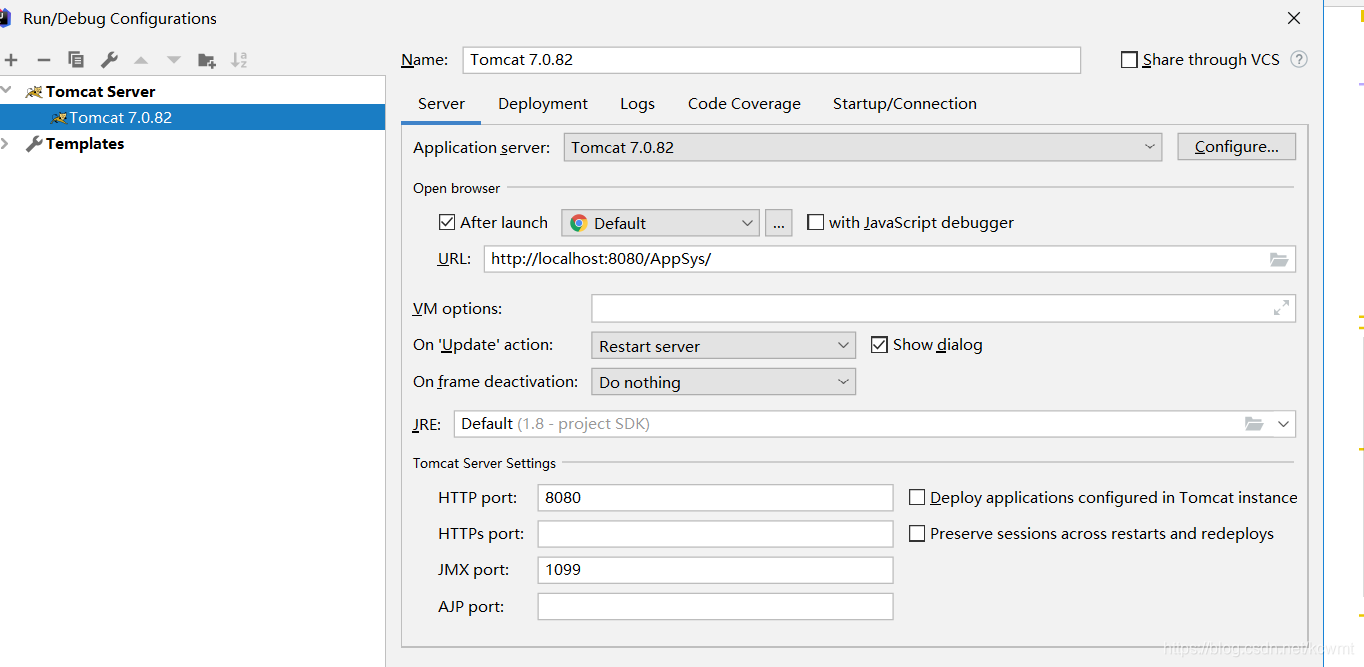This screenshot has width=1364, height=667.
Task: Click the Open browser section label
Action: point(456,188)
